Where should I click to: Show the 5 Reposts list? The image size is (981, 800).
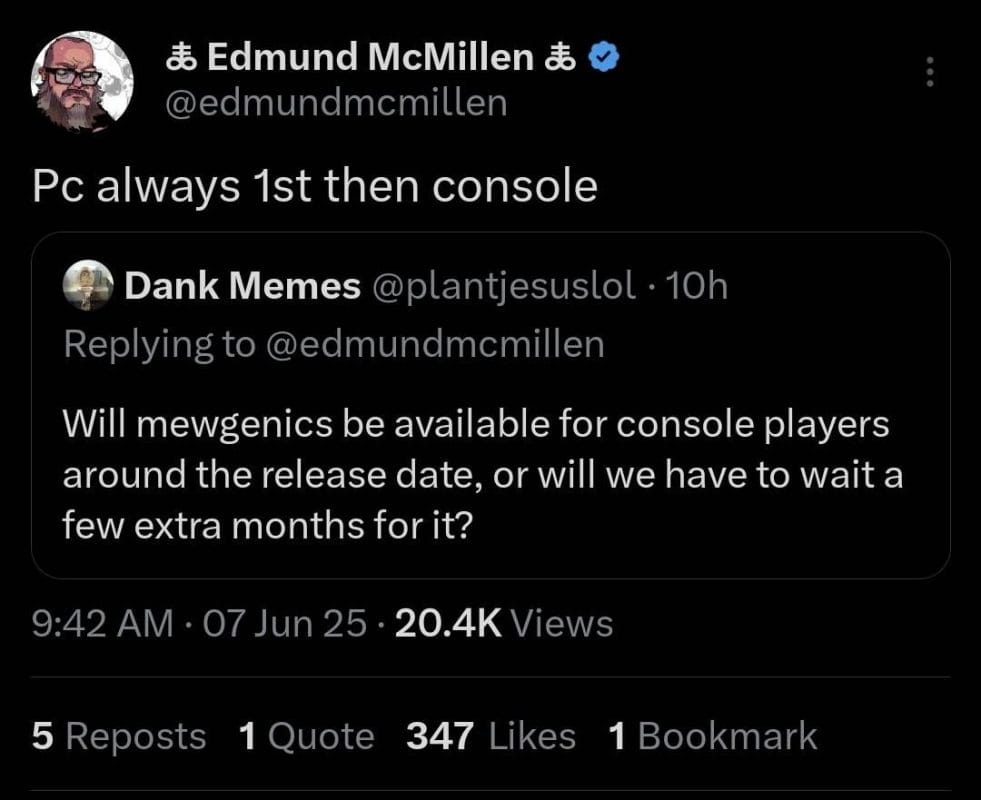119,737
